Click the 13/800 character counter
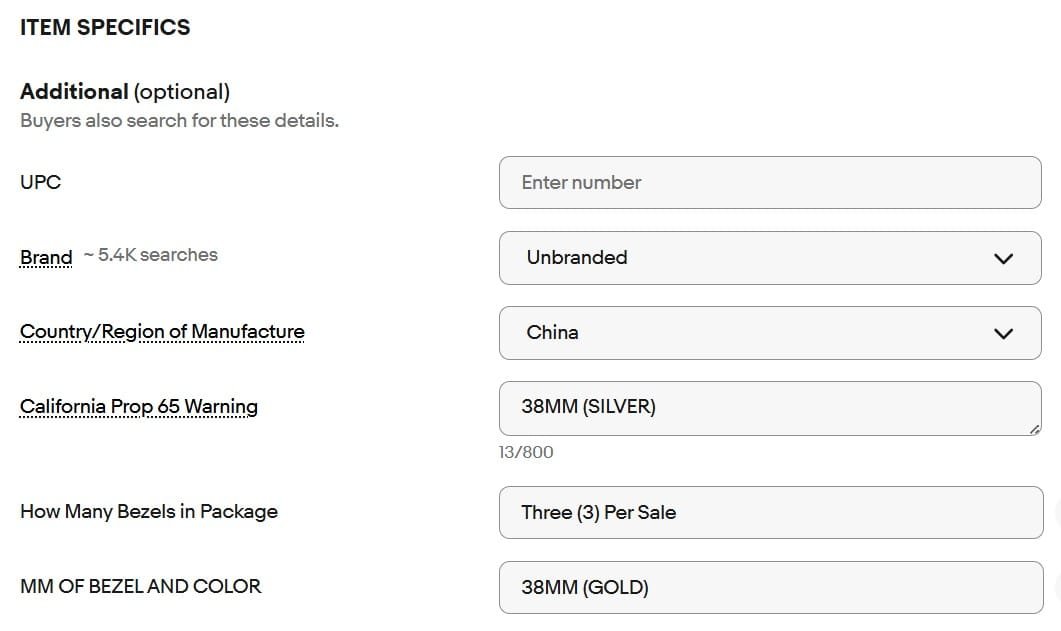Screen dimensions: 1061x631 (x=526, y=452)
